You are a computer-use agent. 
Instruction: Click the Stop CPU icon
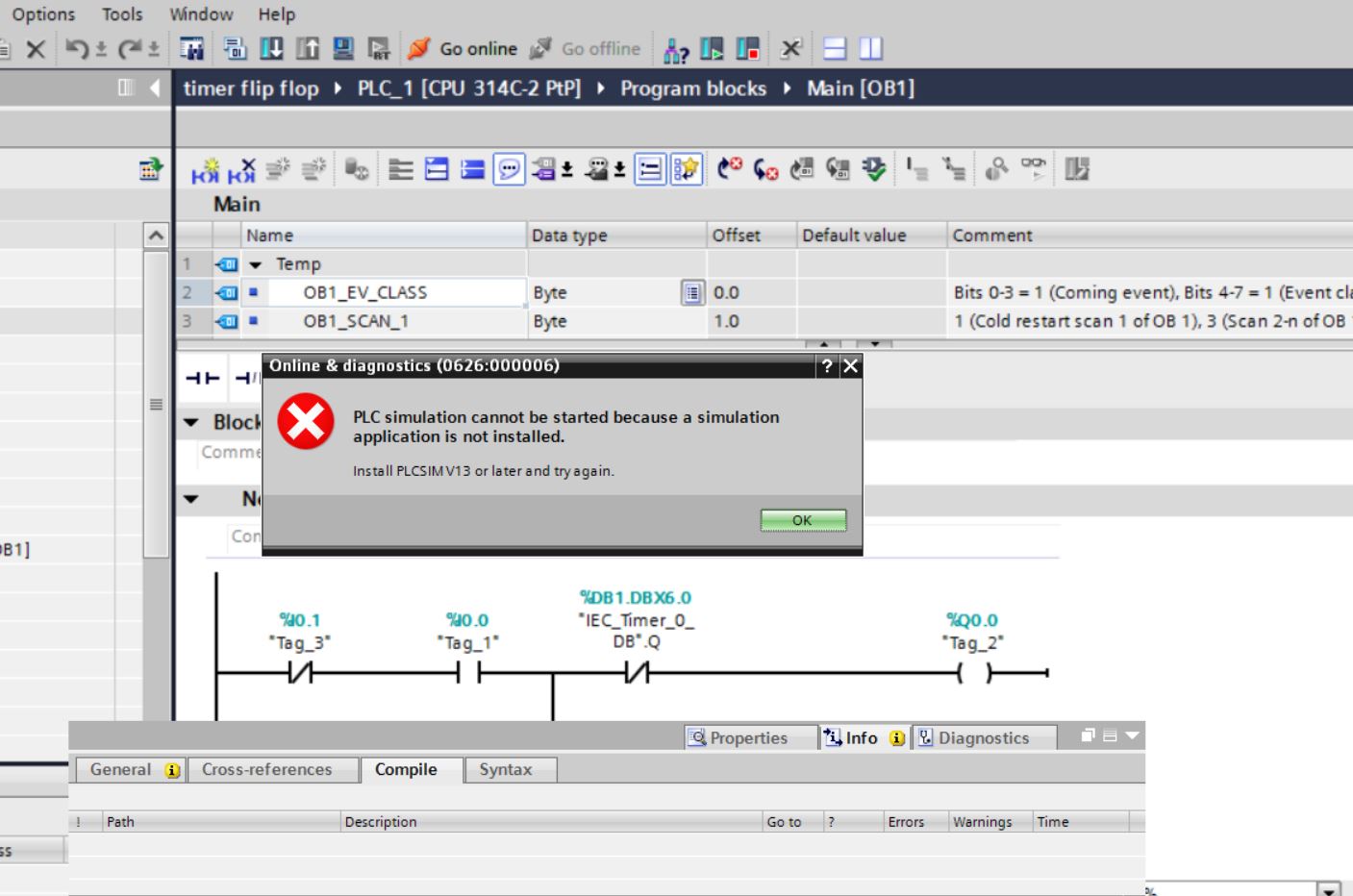point(747,48)
